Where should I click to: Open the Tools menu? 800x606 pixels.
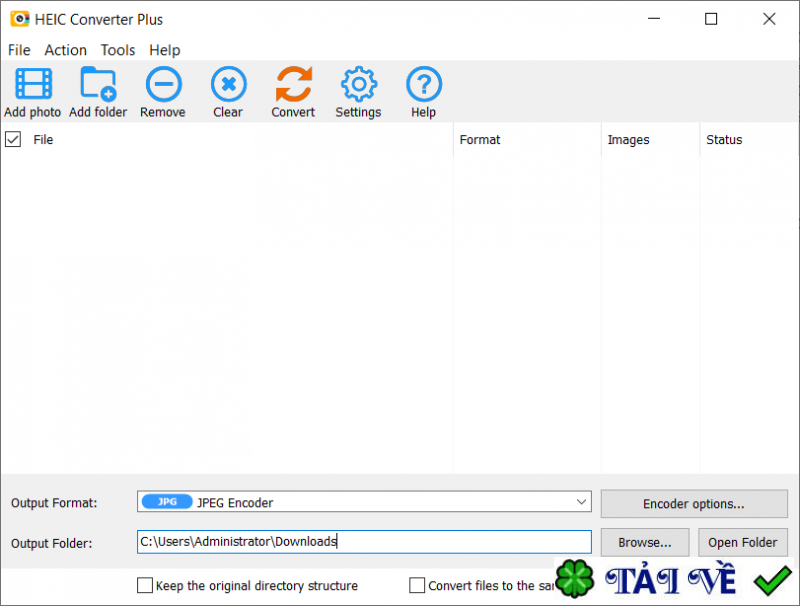[x=118, y=50]
